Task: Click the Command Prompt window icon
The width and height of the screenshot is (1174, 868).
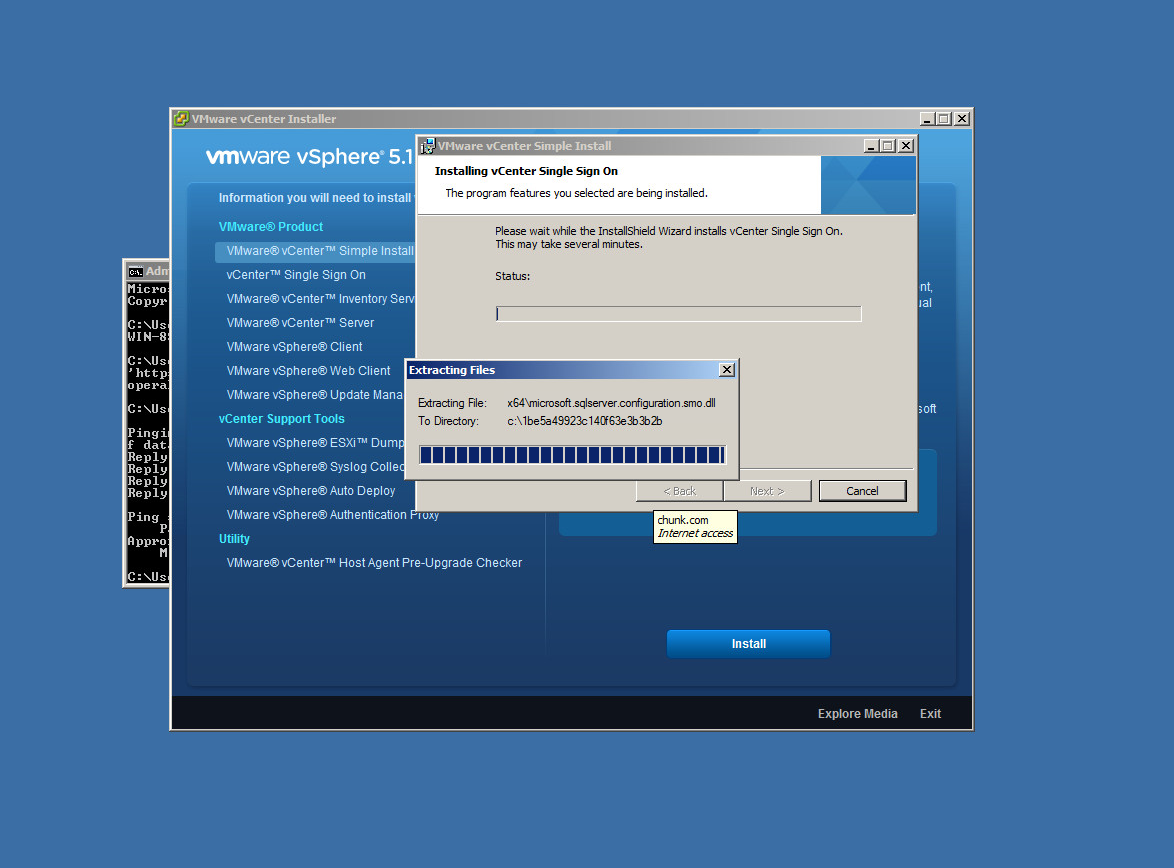Action: (135, 271)
